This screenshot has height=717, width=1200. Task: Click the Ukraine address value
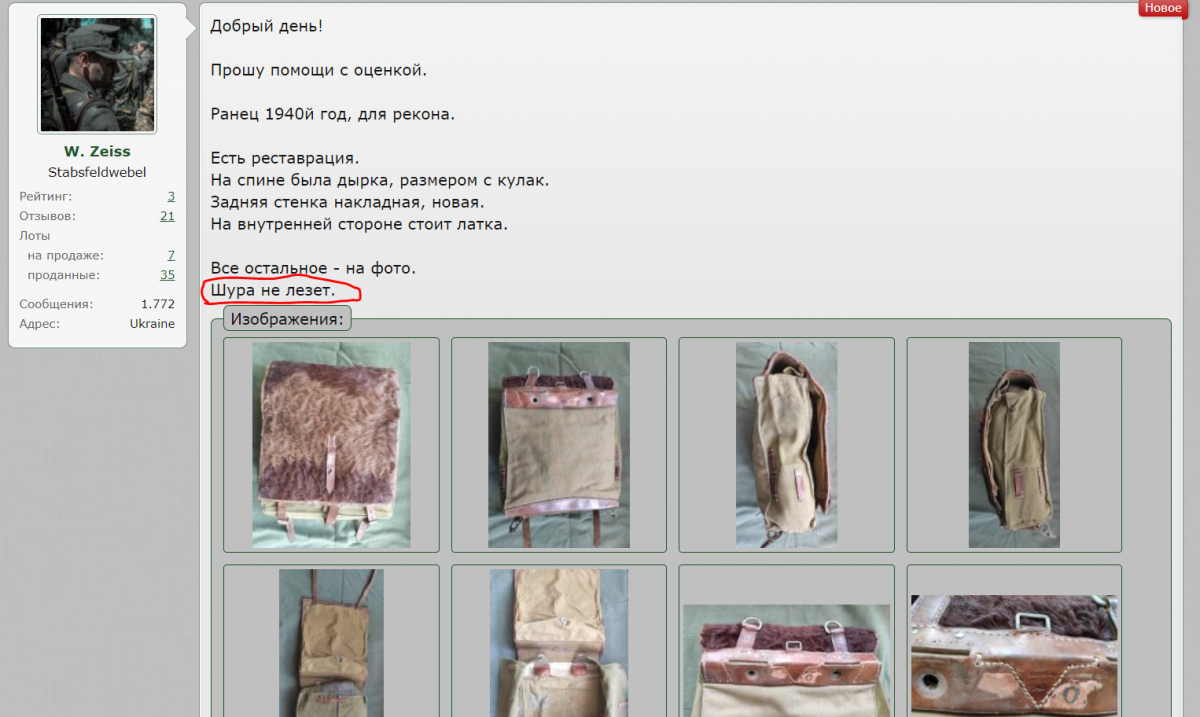tap(152, 324)
